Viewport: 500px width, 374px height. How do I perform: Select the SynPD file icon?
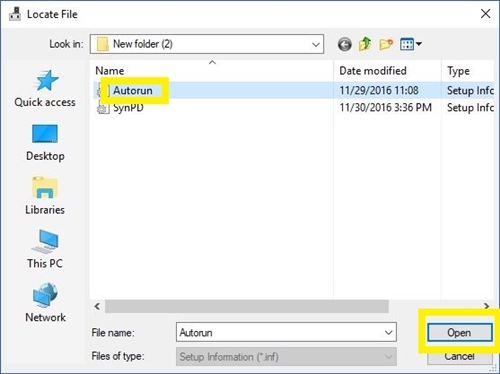pyautogui.click(x=103, y=108)
